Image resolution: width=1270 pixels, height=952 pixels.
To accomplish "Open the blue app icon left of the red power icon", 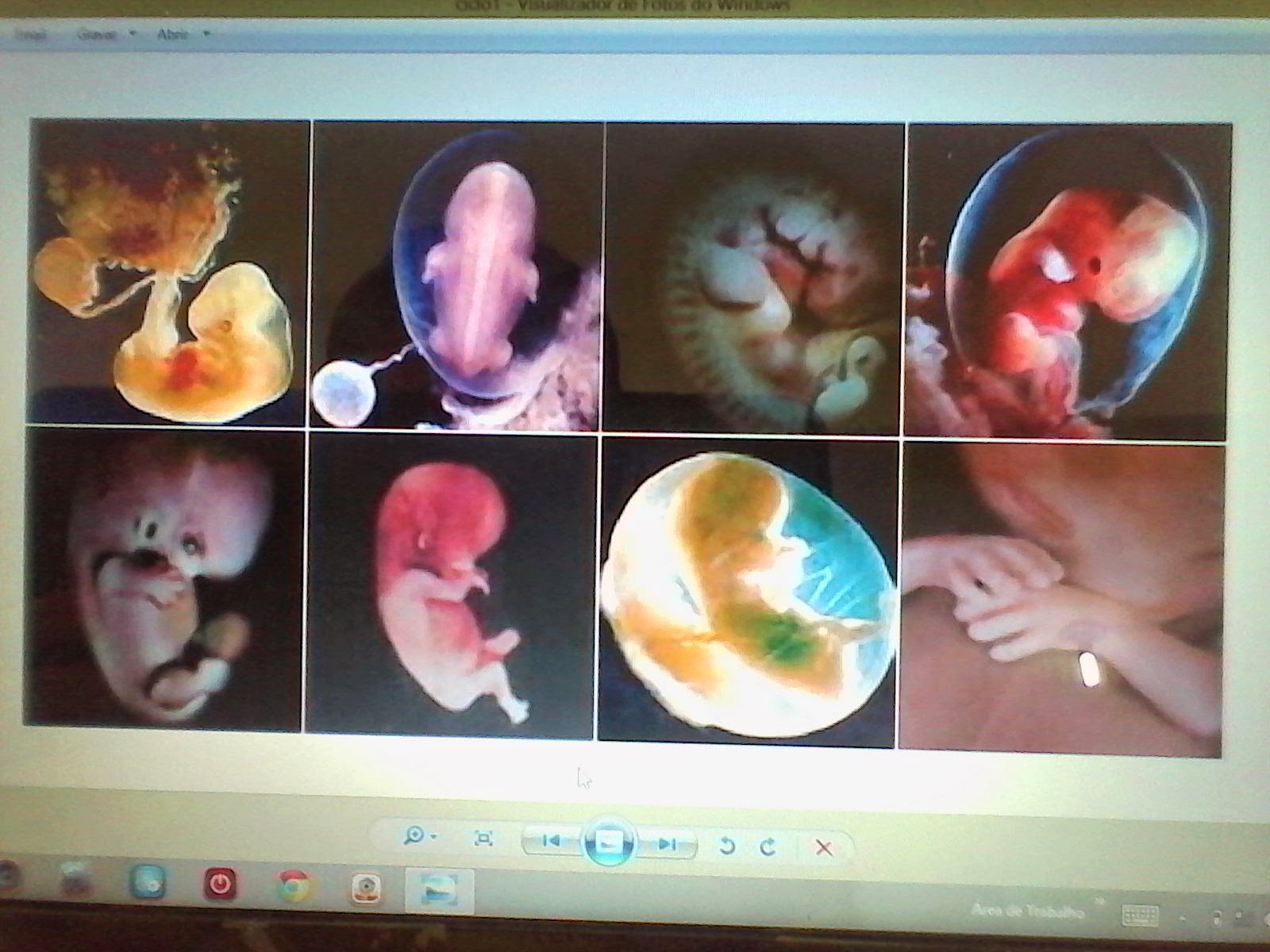I will 148,881.
